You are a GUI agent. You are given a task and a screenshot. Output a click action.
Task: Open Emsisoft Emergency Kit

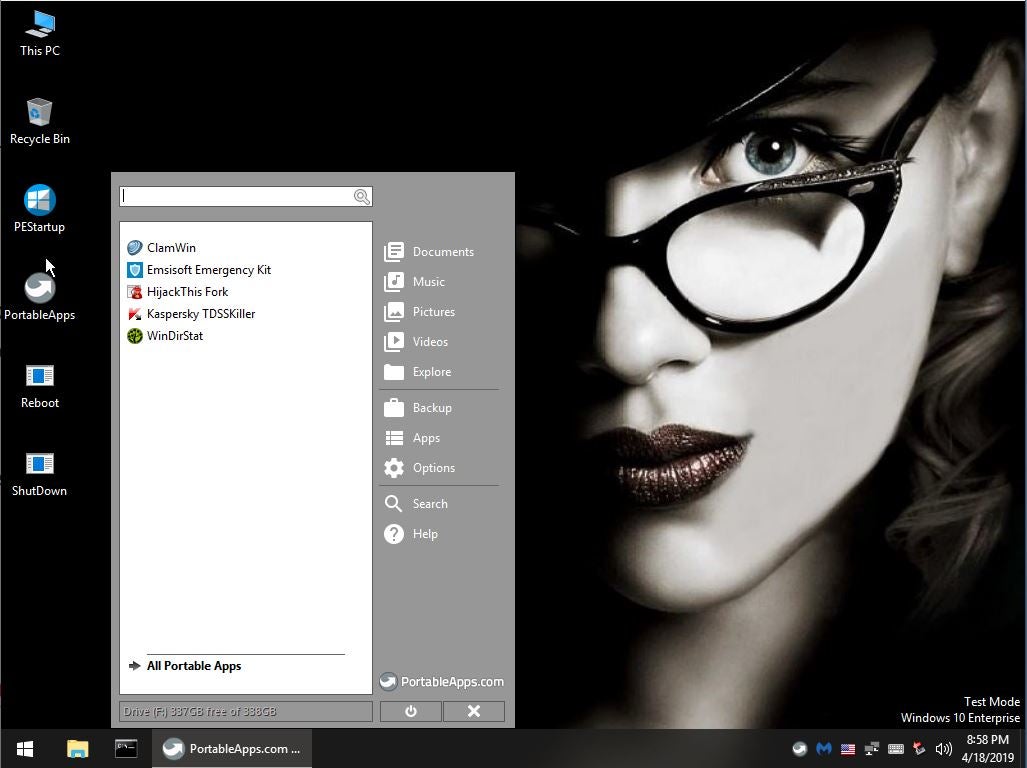click(x=209, y=269)
